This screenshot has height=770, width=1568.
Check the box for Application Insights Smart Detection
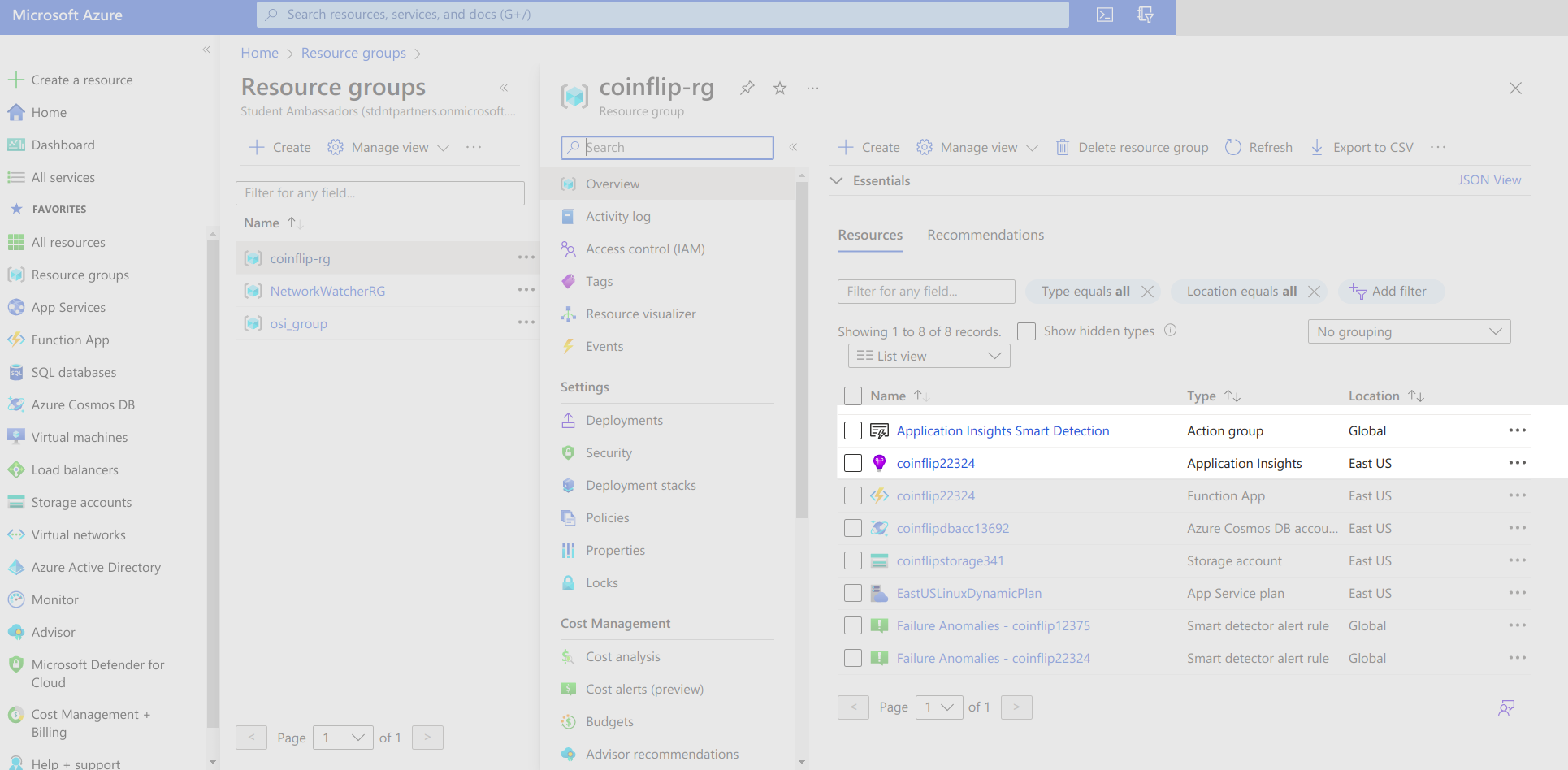(852, 430)
